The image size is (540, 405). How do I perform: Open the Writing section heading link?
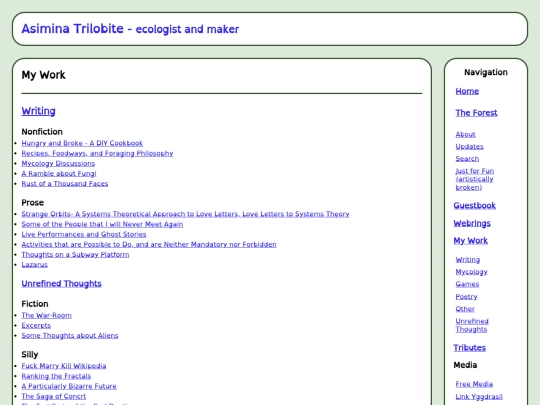[38, 111]
